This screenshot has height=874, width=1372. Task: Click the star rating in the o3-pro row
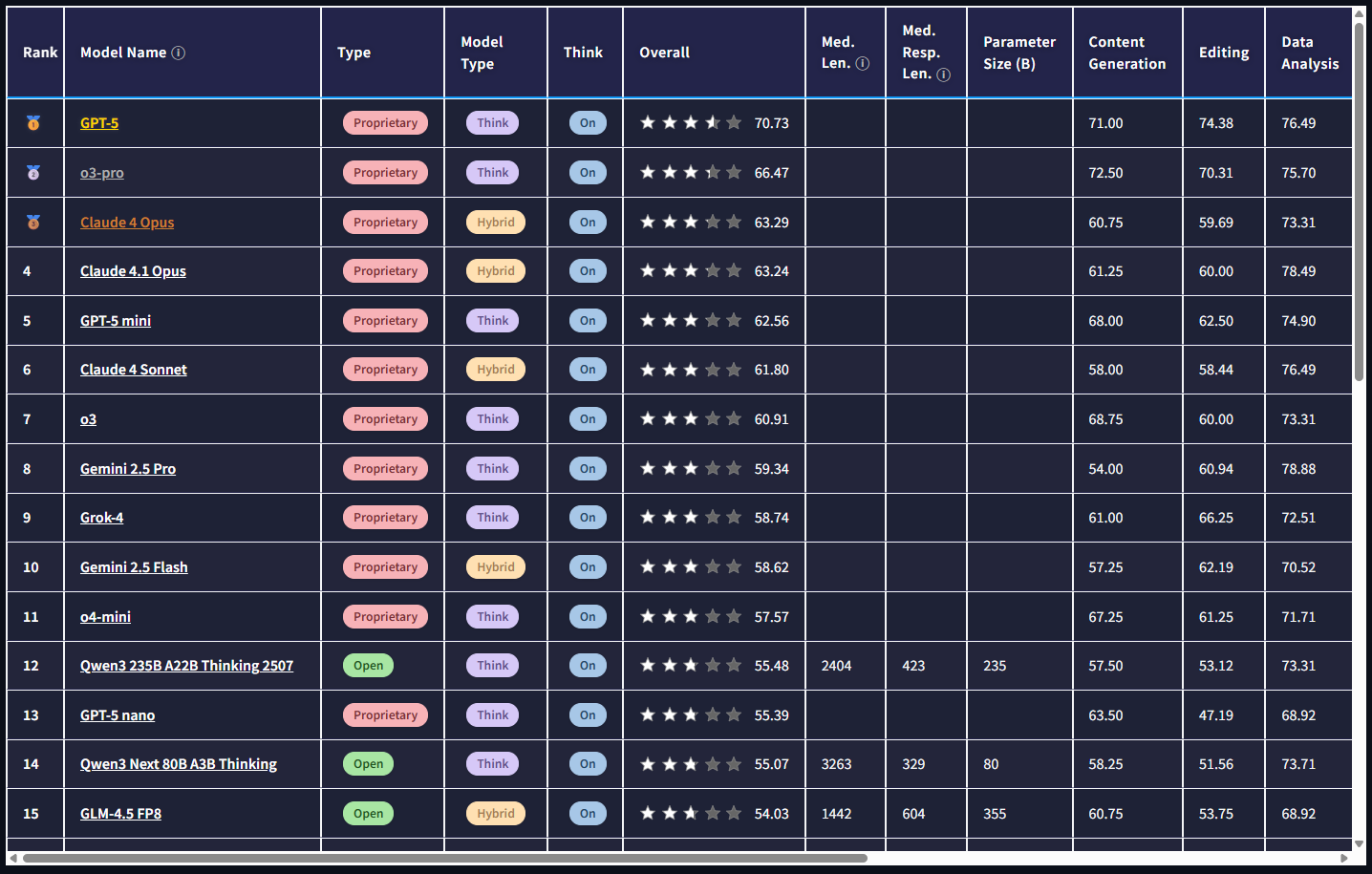coord(691,173)
